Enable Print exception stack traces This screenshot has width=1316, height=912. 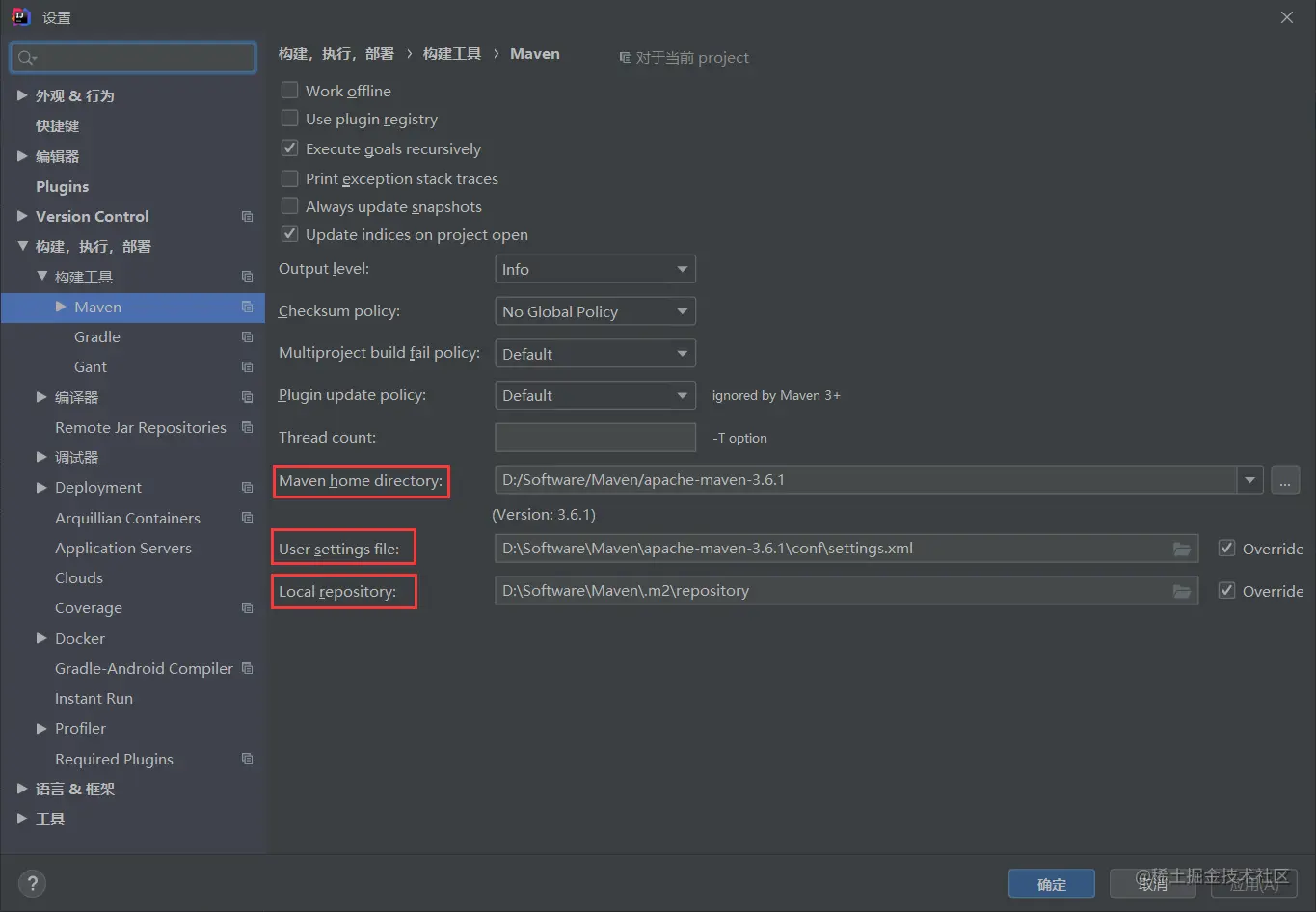pyautogui.click(x=289, y=178)
